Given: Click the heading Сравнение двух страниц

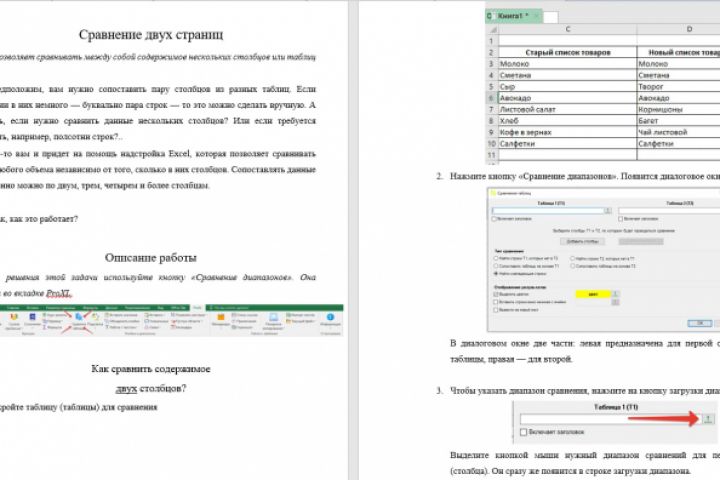Looking at the screenshot, I should pyautogui.click(x=151, y=35).
